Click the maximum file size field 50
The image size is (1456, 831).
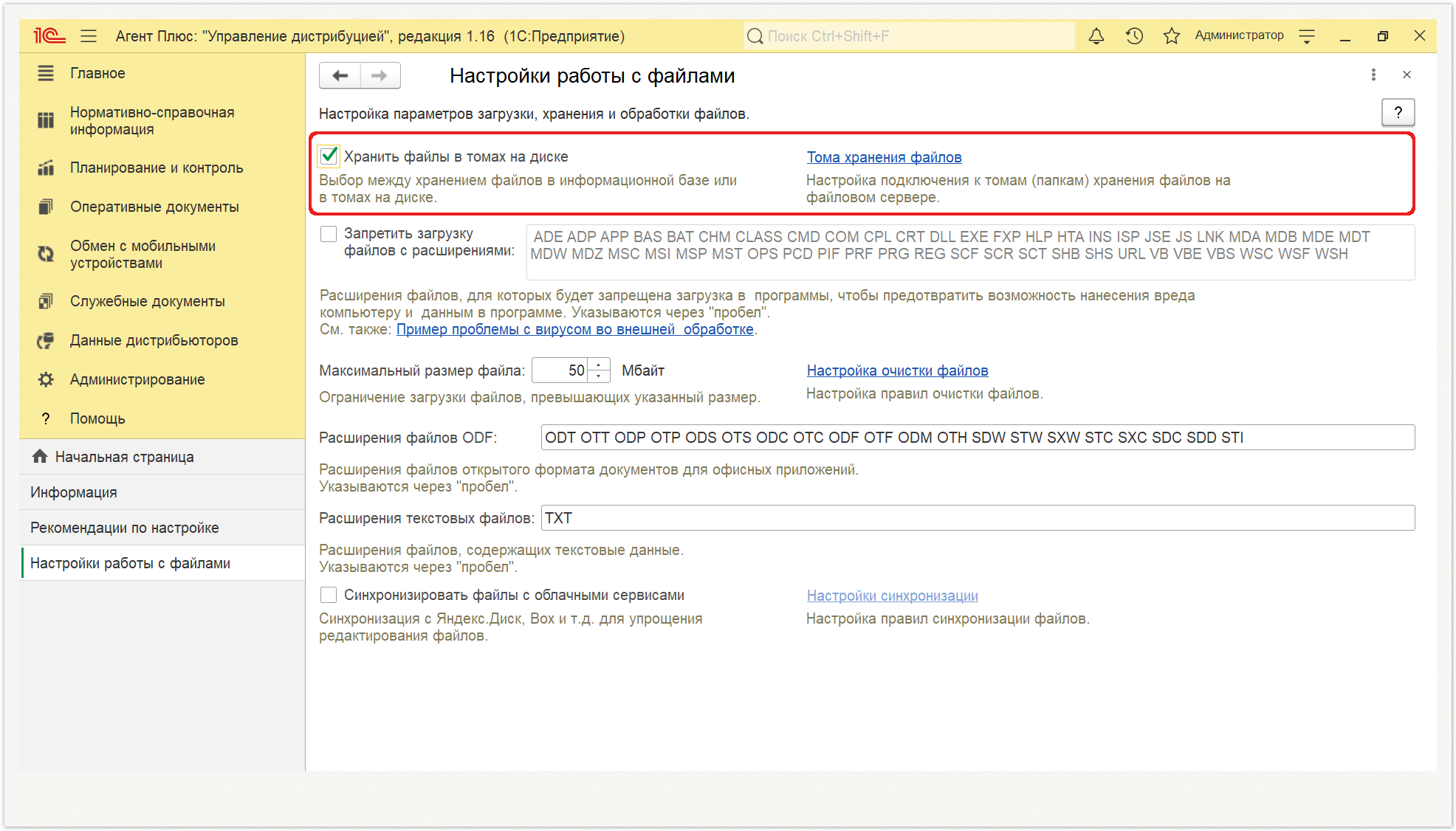coord(560,370)
